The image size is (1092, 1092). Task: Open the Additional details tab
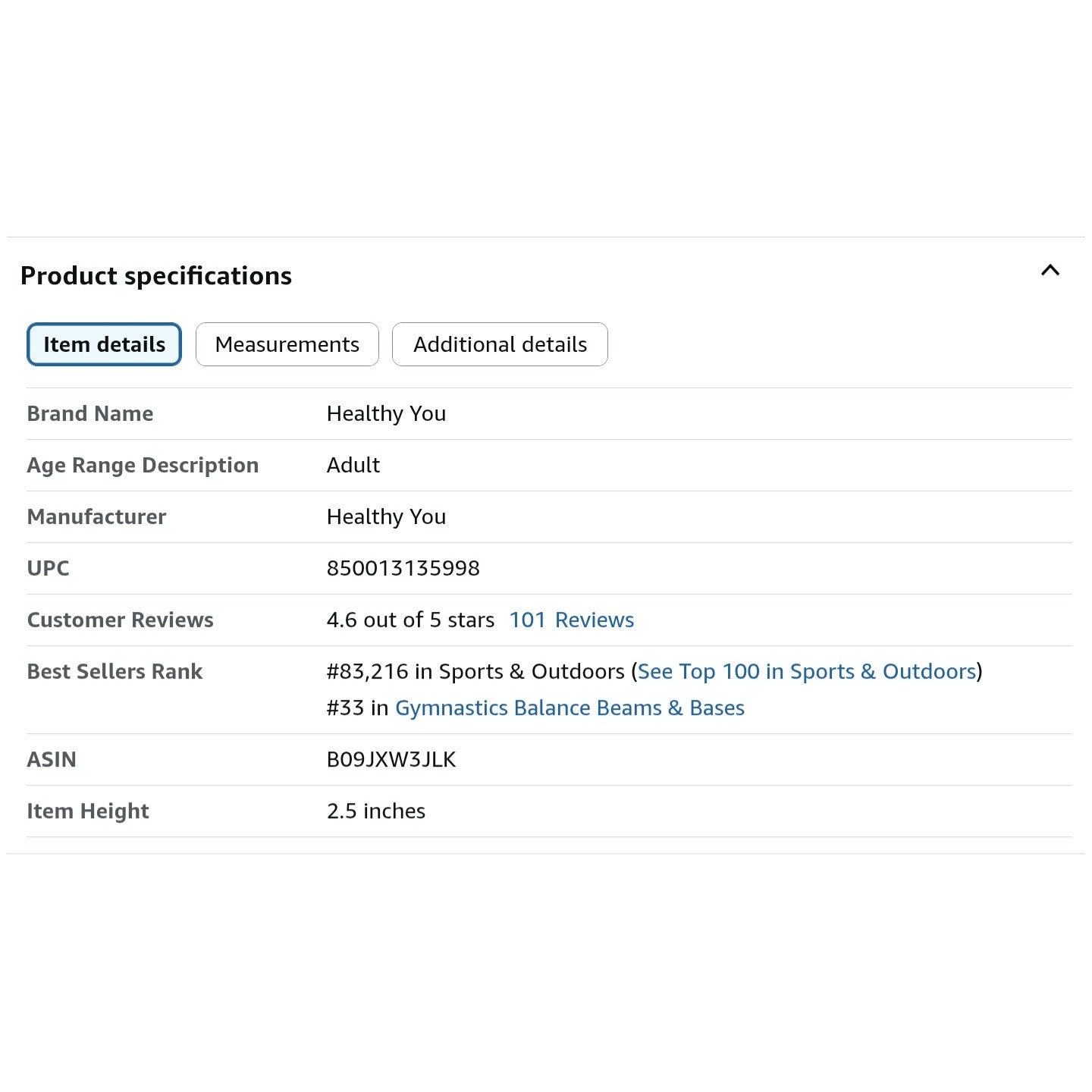[x=500, y=344]
